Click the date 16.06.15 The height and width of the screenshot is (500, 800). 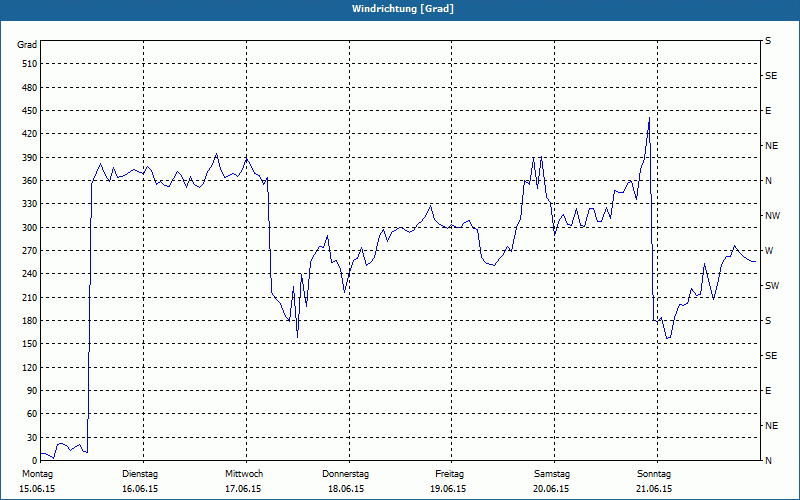click(x=140, y=489)
